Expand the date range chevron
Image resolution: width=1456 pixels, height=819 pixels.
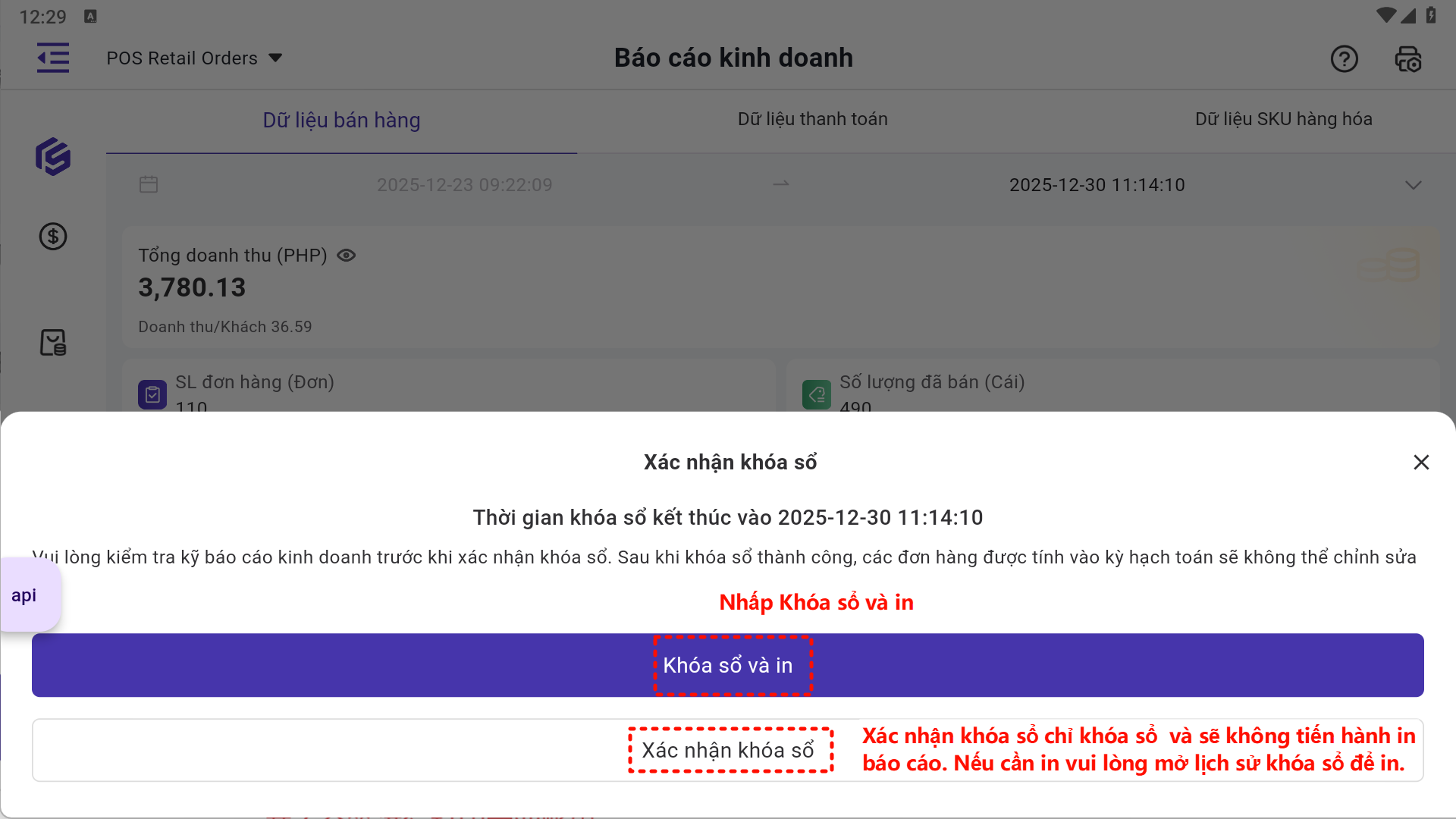(x=1413, y=185)
